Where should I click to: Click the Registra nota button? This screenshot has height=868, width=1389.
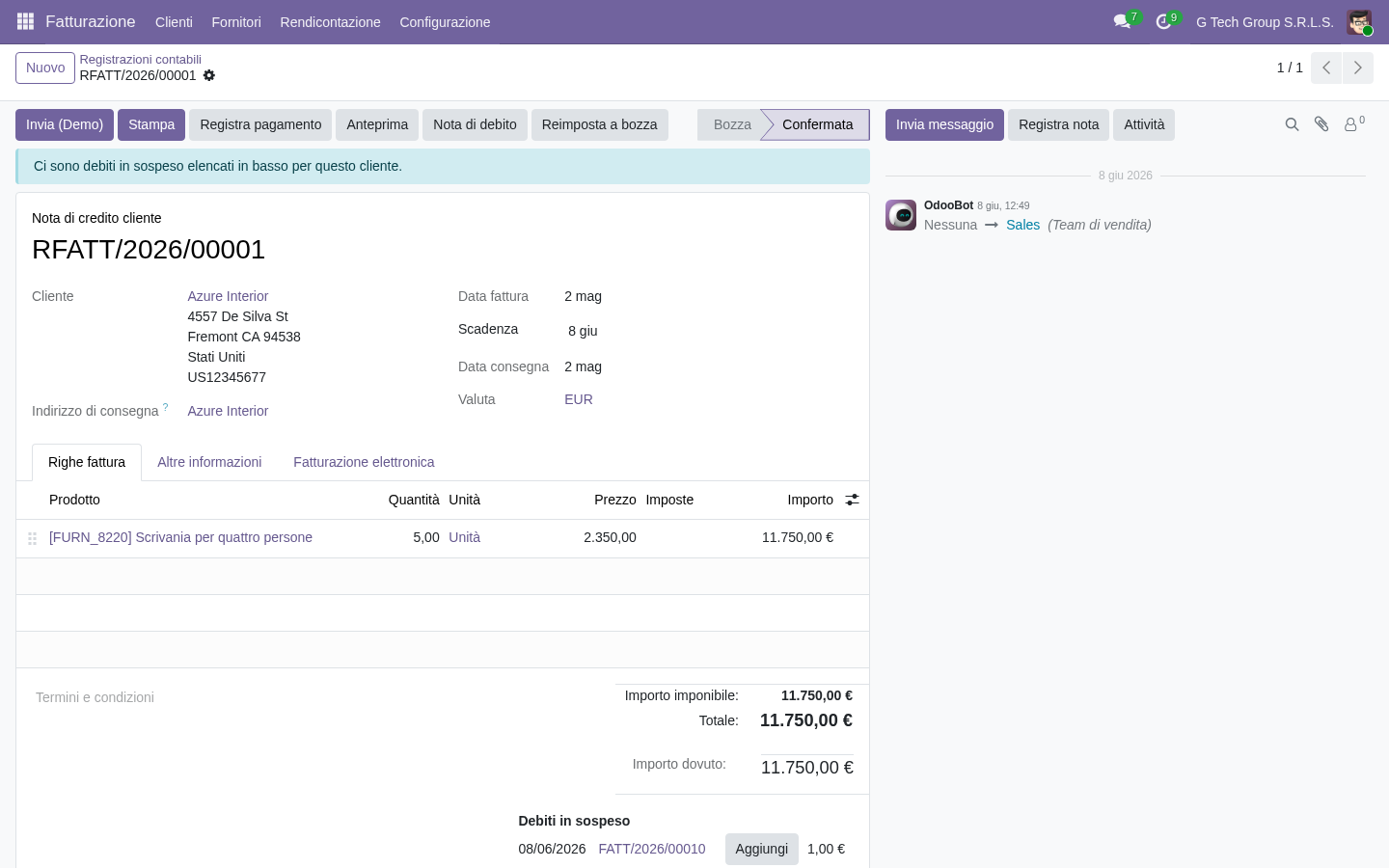pos(1058,124)
